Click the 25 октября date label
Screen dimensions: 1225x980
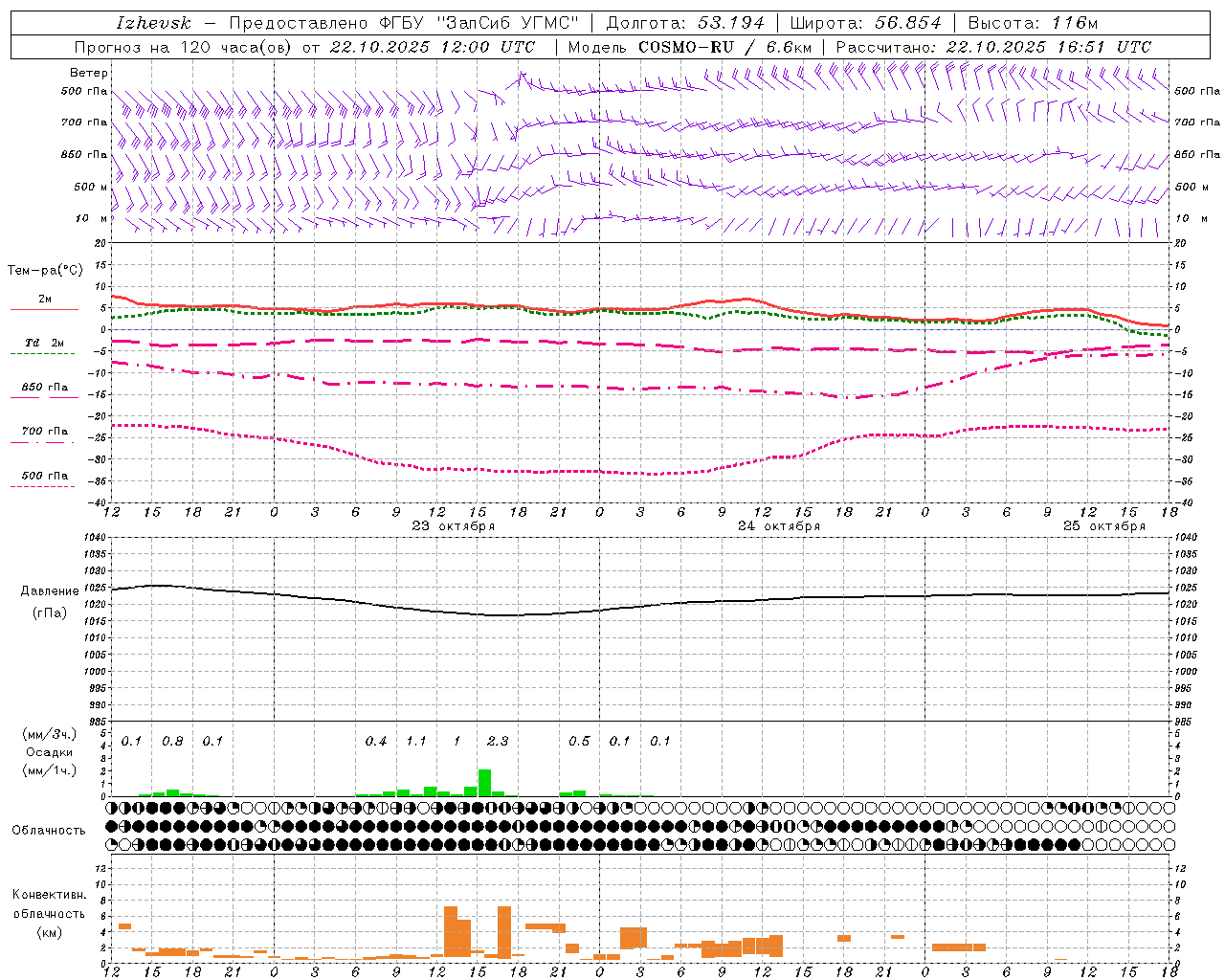(1103, 525)
